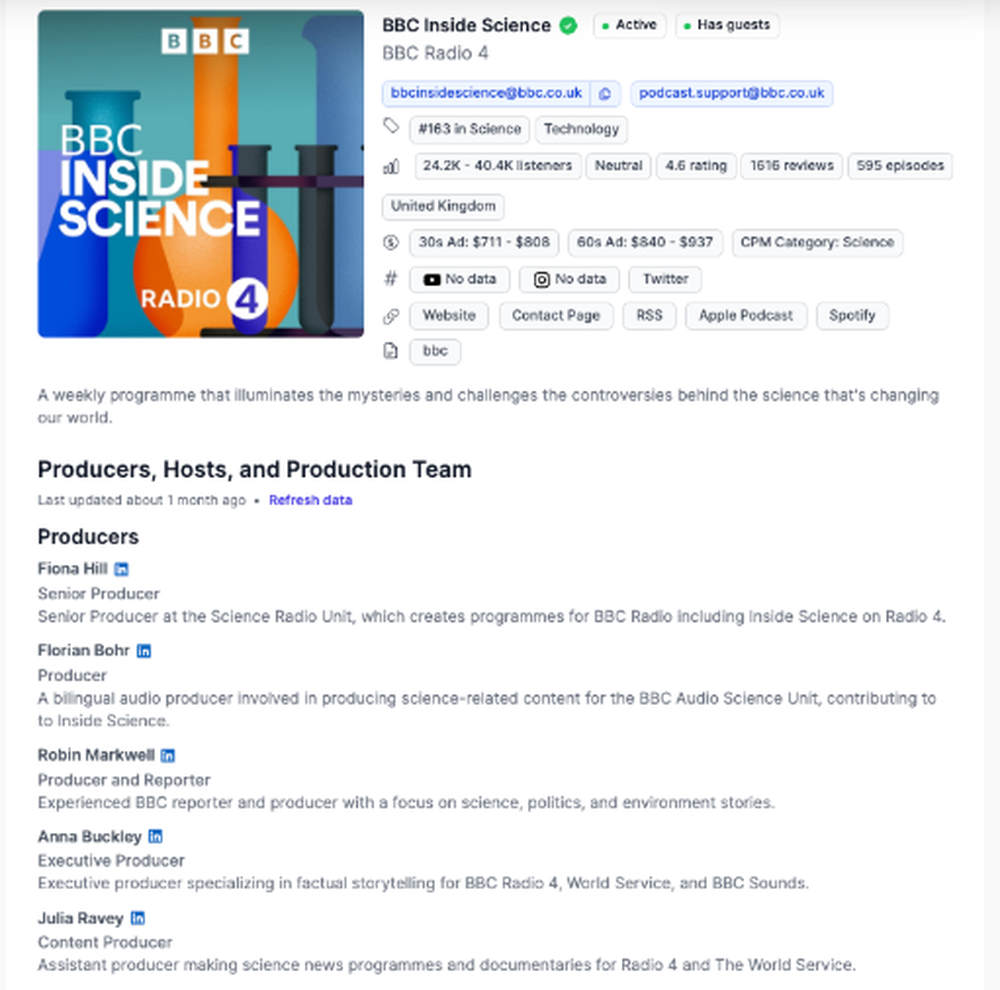Open Robin Markwell's LinkedIn profile icon
The height and width of the screenshot is (990, 1000).
pos(168,756)
